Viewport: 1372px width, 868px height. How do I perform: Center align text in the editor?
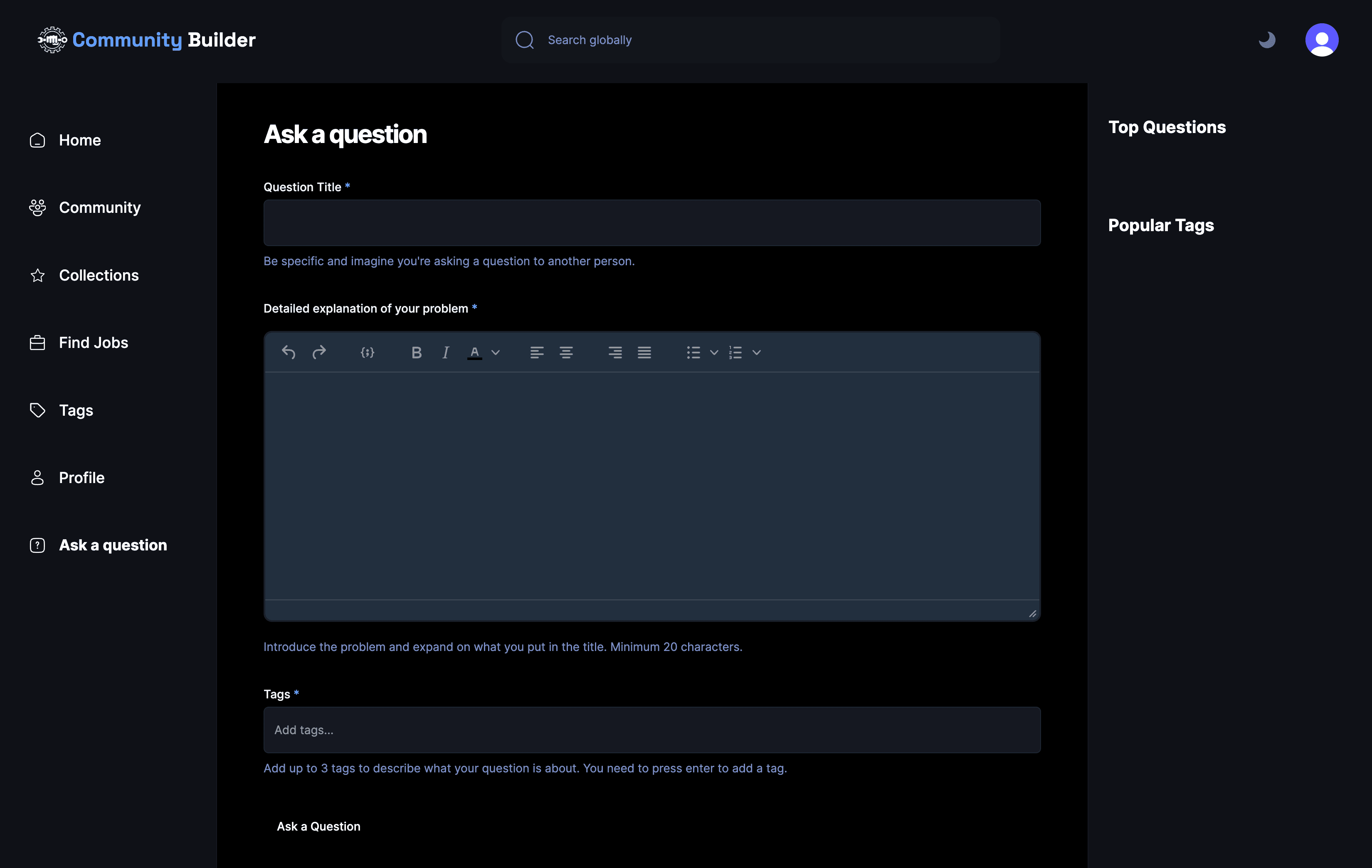[x=566, y=353]
